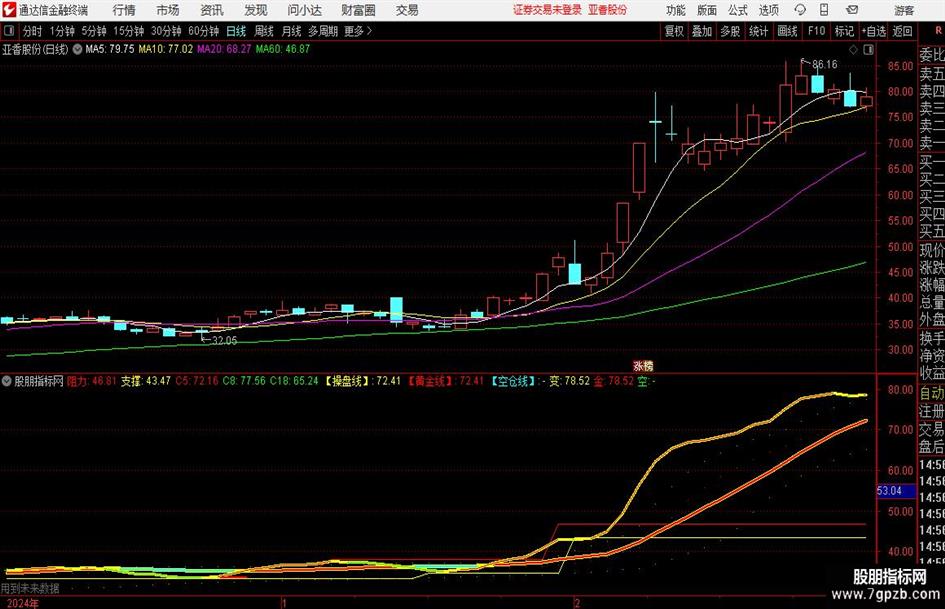Click the 用到未来数据 warning text

coord(30,588)
